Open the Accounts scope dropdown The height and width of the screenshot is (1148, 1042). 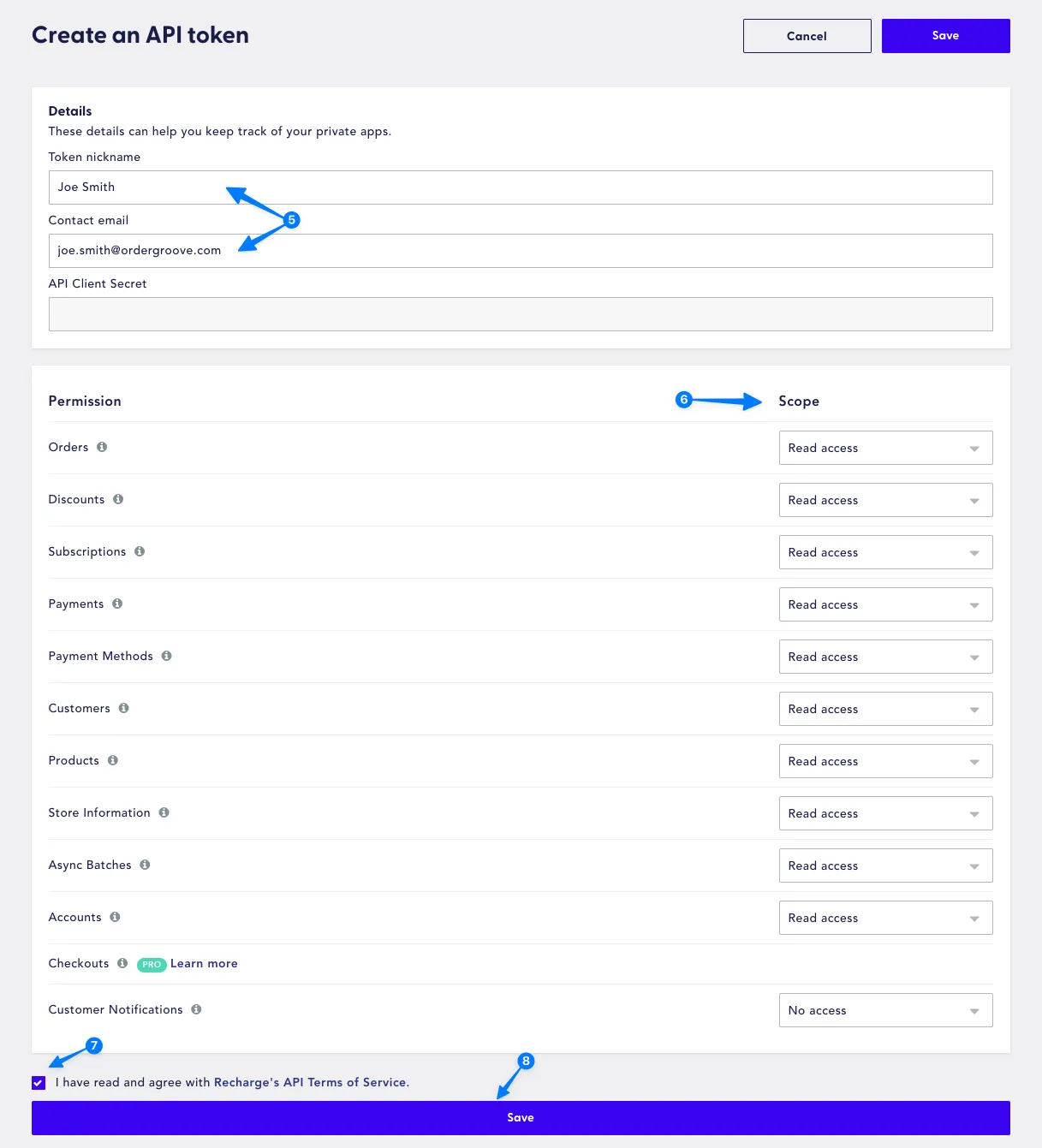[885, 918]
